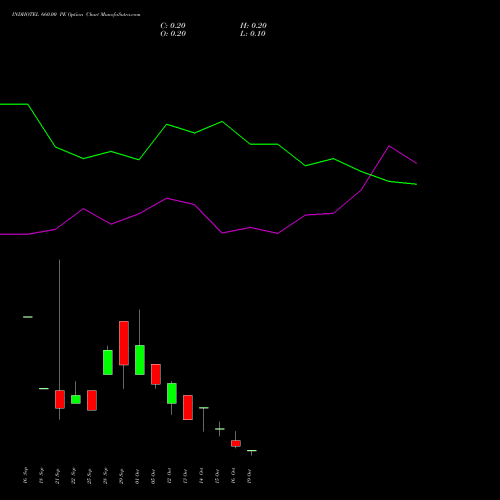Viewport: 500px width, 500px height.
Task: Select the high value 'H: 0.20'
Action: (253, 26)
